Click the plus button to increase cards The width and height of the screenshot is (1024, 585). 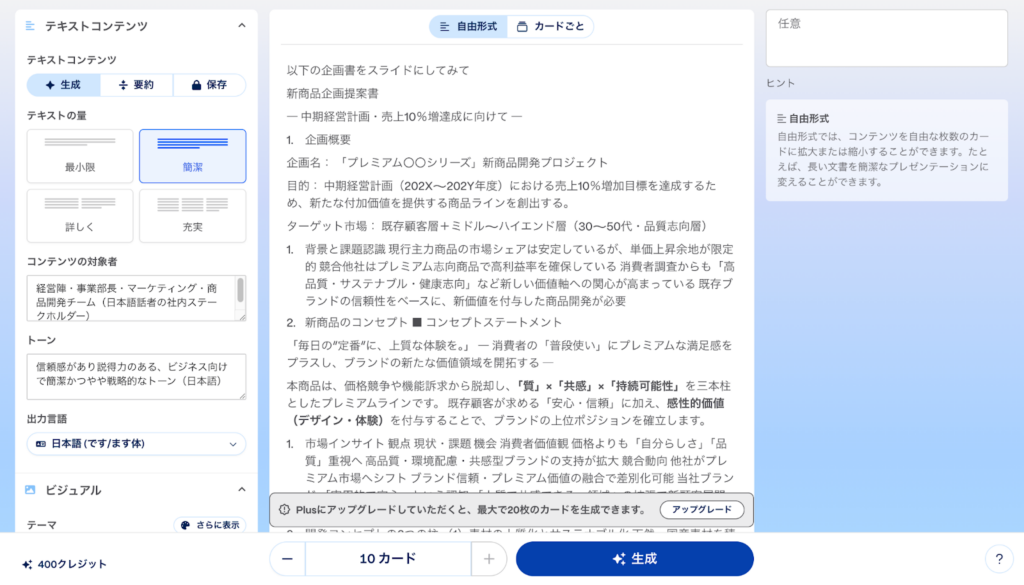pos(488,559)
